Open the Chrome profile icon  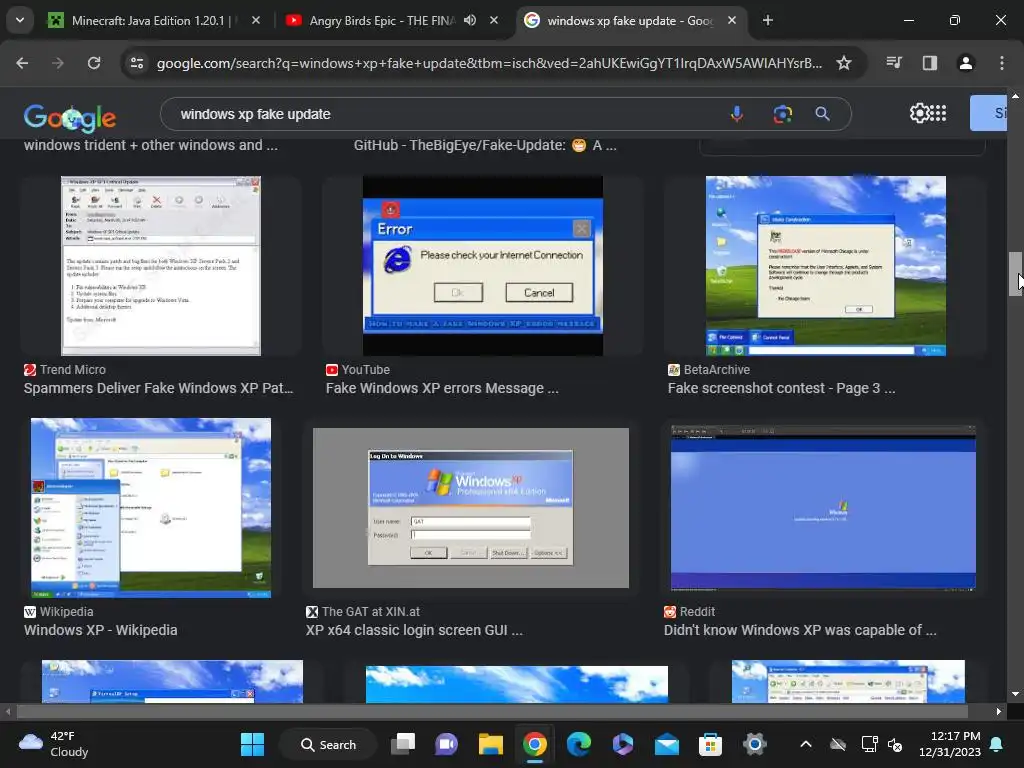point(966,63)
